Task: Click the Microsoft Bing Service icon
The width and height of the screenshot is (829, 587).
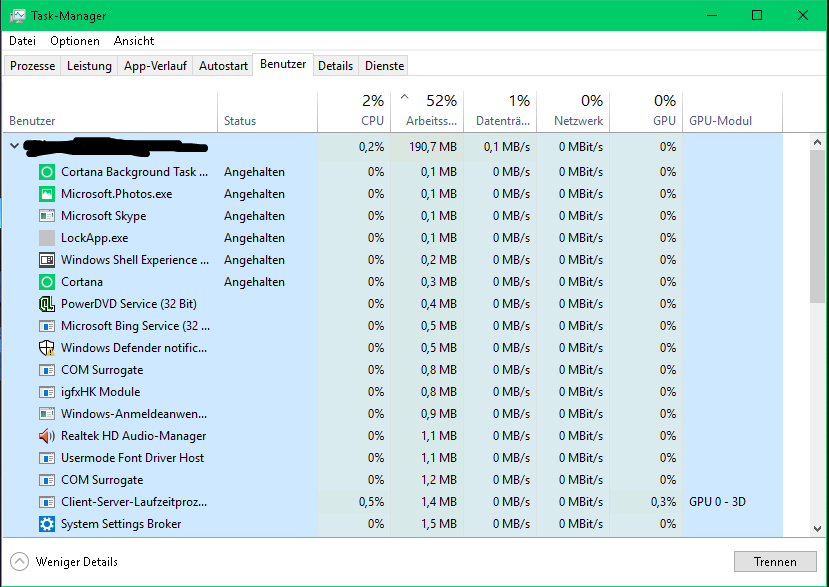Action: point(47,326)
